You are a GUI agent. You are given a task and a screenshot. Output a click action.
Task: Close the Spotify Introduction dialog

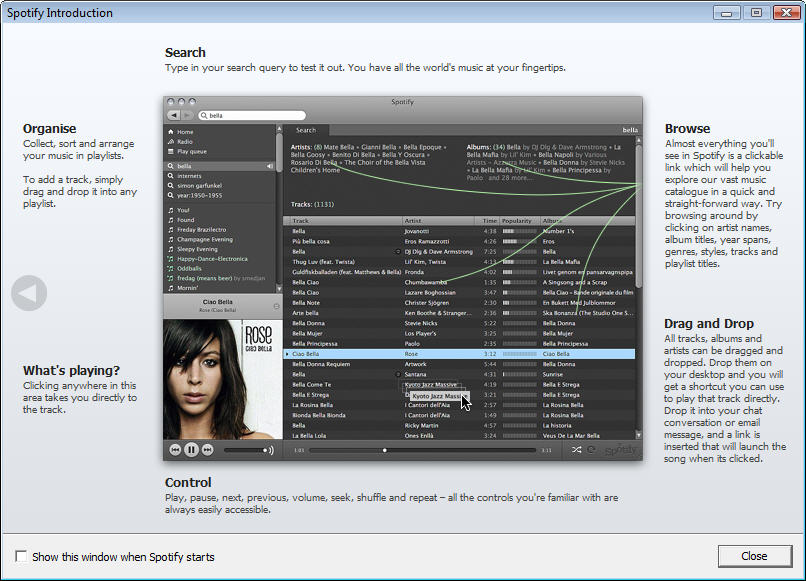[755, 556]
